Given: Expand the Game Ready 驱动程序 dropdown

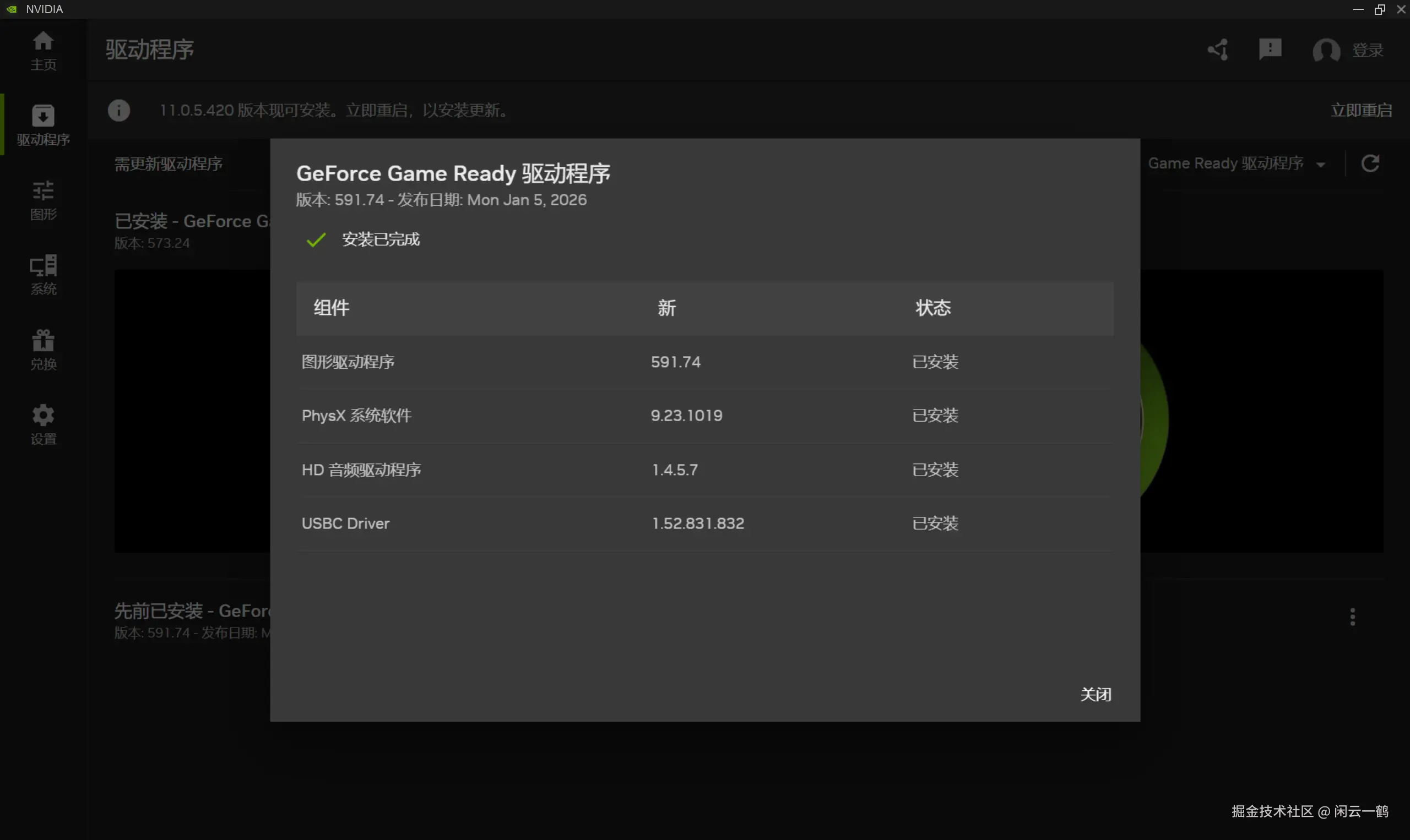Looking at the screenshot, I should (x=1237, y=163).
